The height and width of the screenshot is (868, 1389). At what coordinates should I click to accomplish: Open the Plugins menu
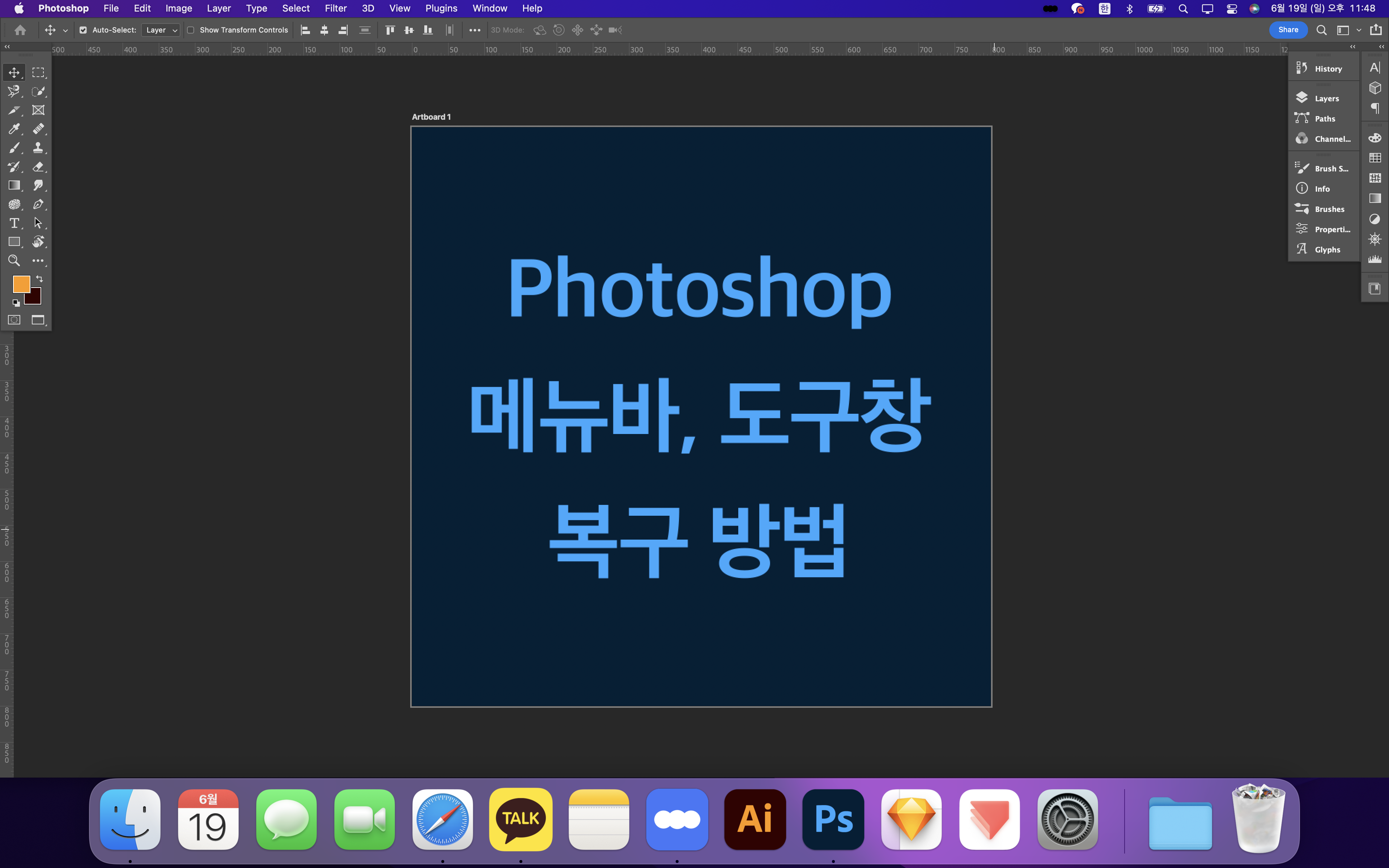click(x=441, y=9)
